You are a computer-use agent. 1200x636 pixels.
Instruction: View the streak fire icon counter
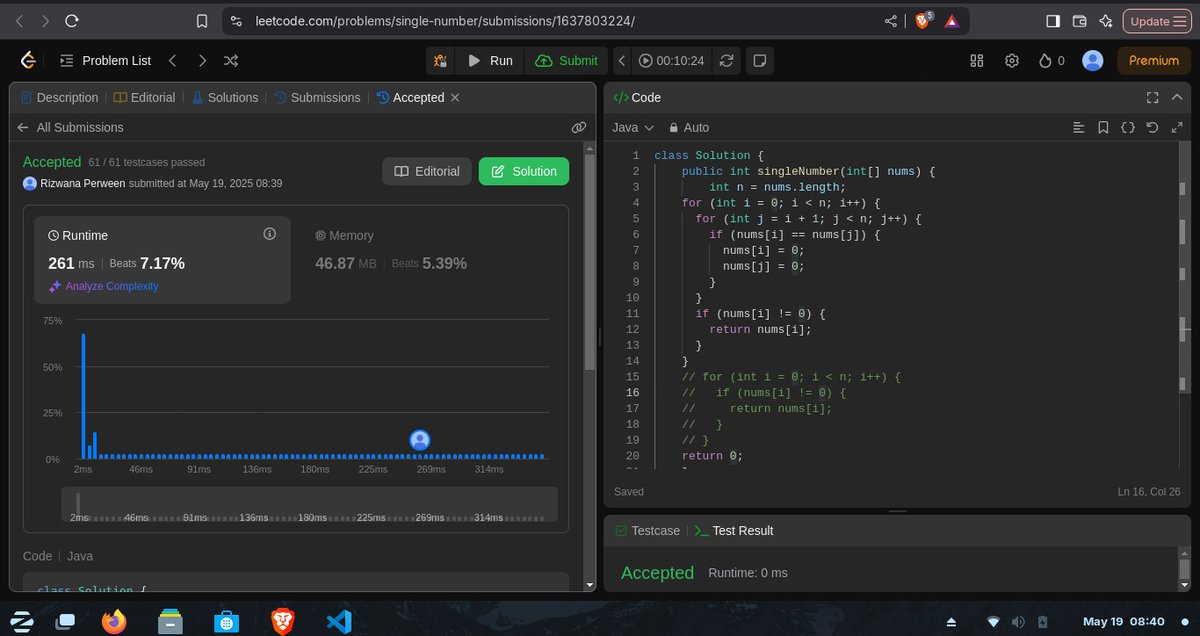(x=1052, y=61)
